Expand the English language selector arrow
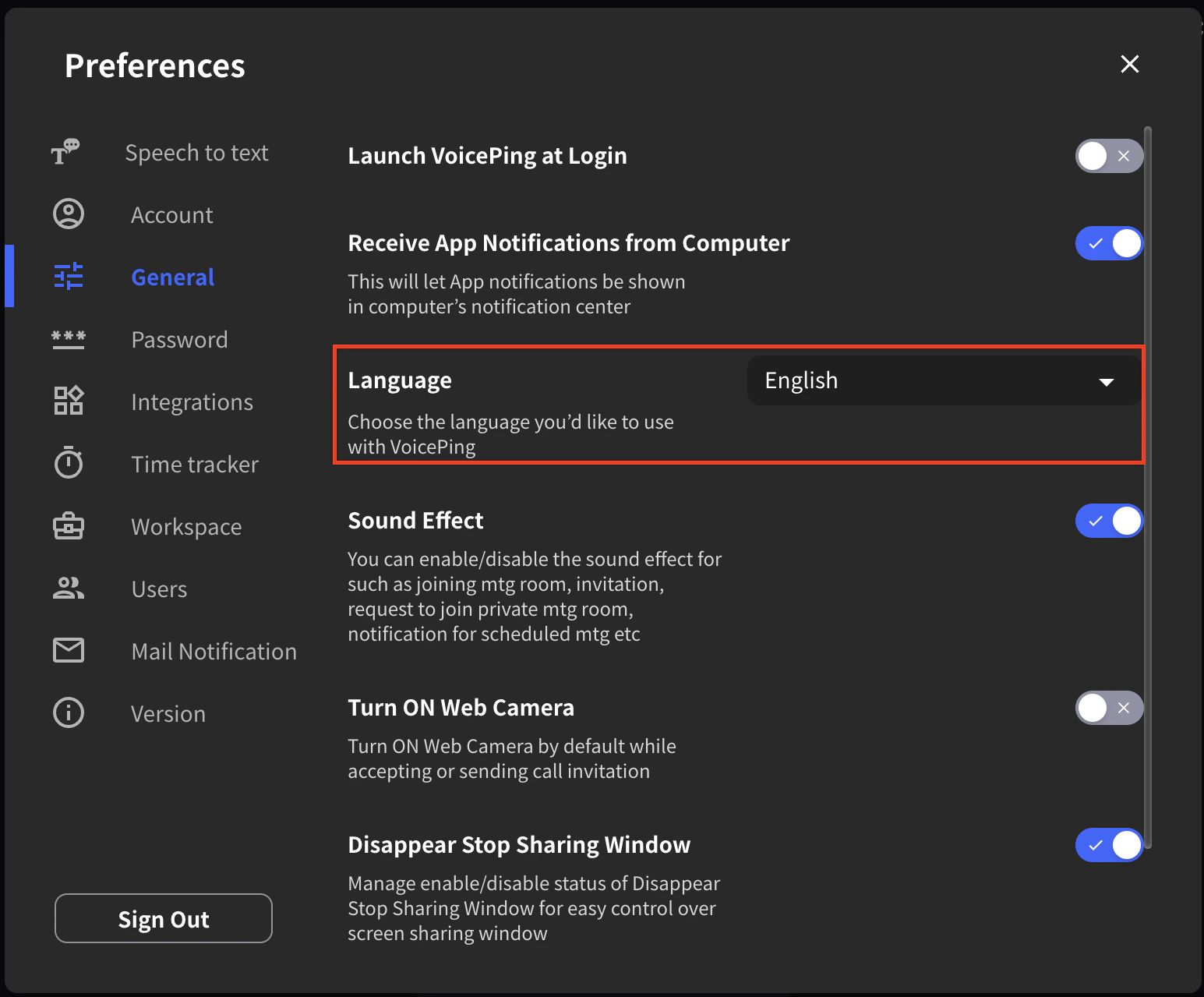1204x997 pixels. click(x=1107, y=381)
